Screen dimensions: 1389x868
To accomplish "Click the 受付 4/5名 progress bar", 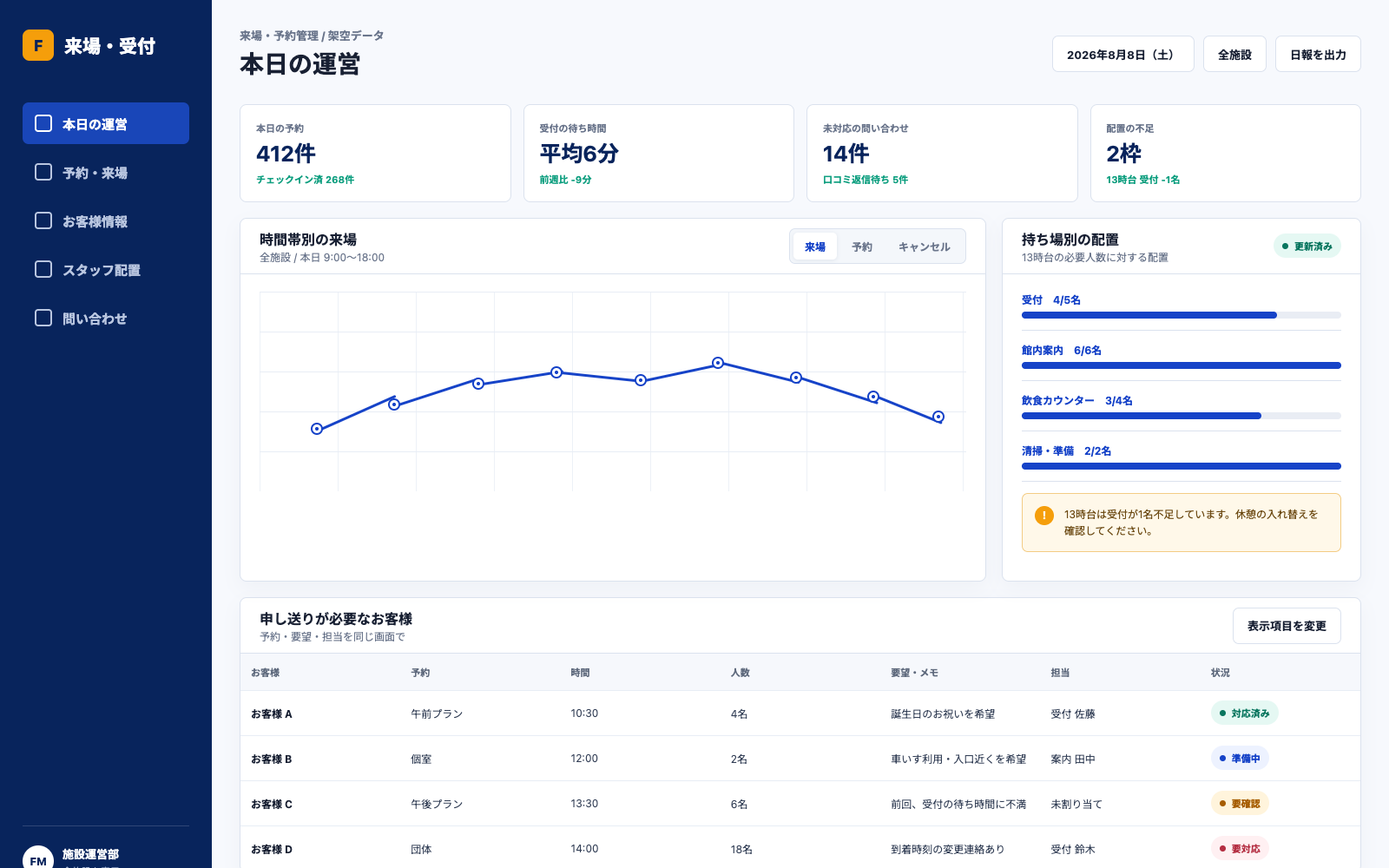I will click(1182, 315).
